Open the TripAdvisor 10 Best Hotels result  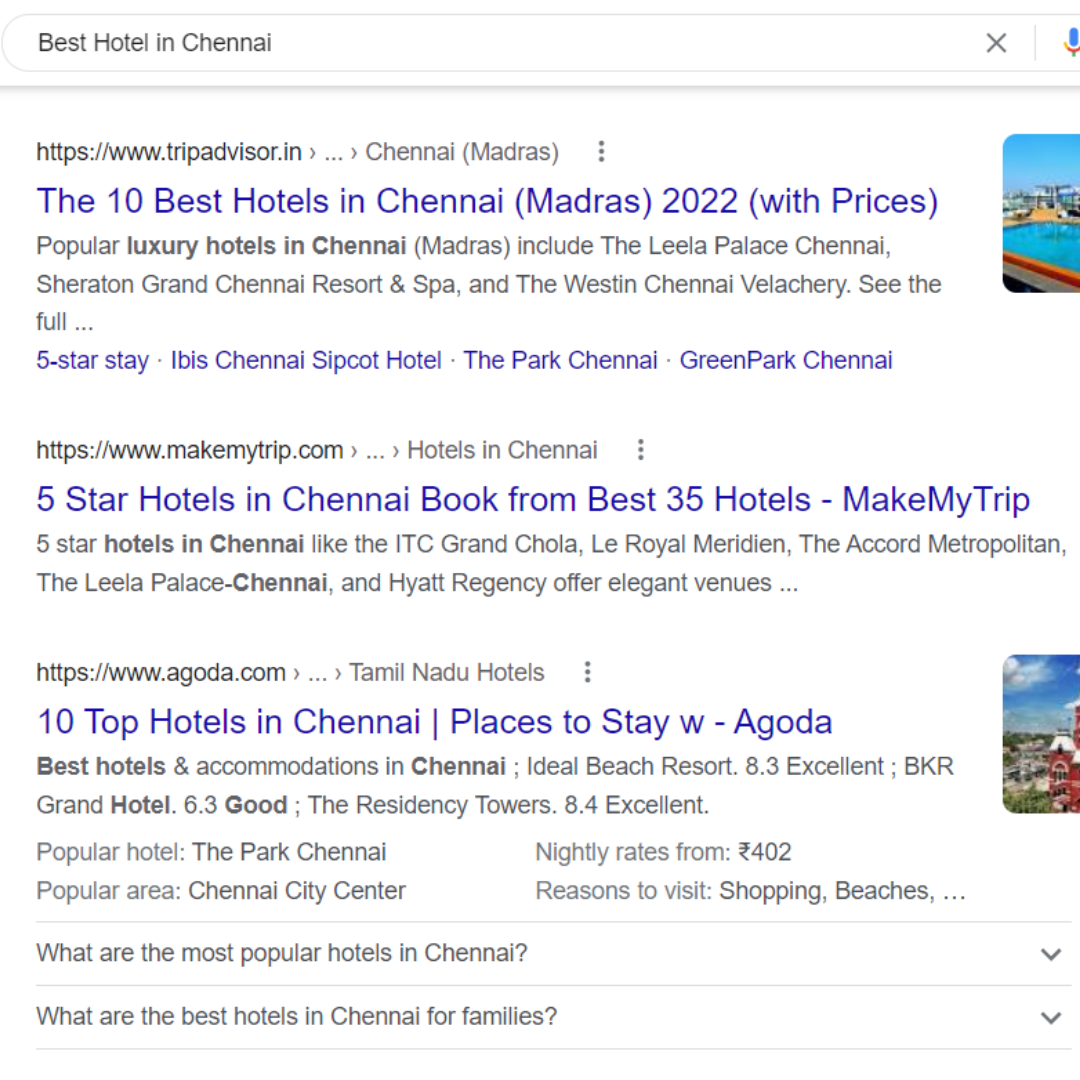pyautogui.click(x=487, y=201)
